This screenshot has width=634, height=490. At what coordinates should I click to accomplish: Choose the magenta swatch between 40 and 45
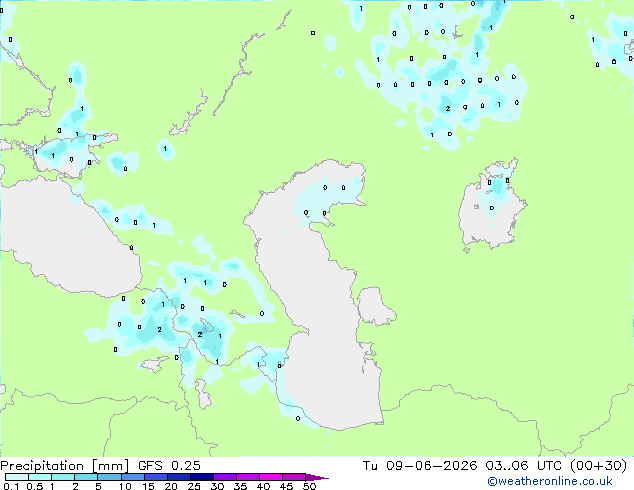click(271, 477)
